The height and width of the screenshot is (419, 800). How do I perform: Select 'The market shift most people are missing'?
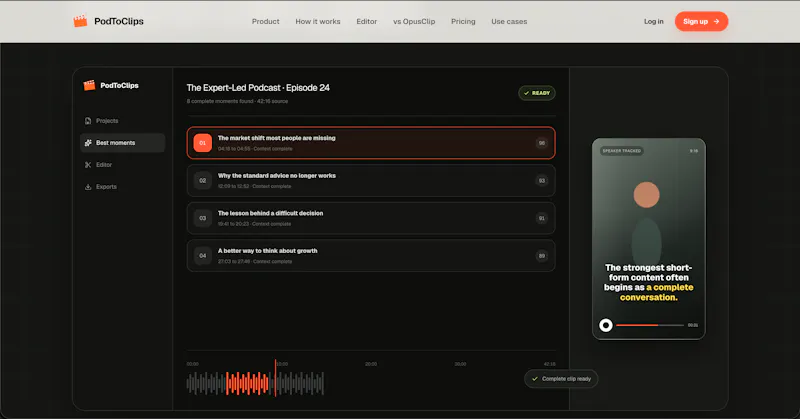point(277,138)
